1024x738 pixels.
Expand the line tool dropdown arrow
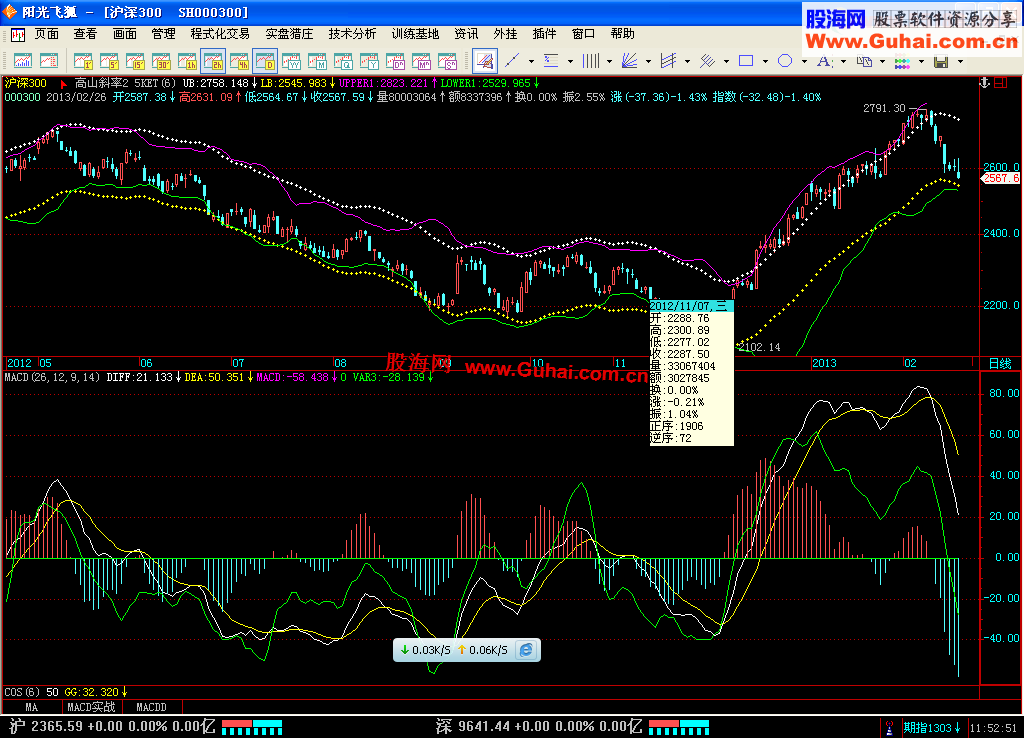tap(531, 61)
